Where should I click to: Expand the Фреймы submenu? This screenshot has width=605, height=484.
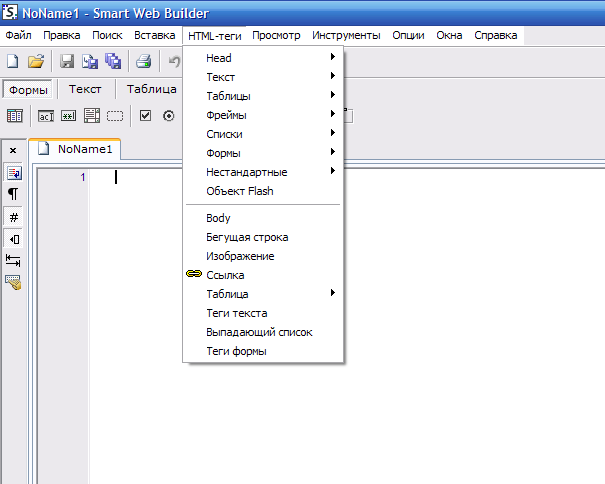point(263,115)
